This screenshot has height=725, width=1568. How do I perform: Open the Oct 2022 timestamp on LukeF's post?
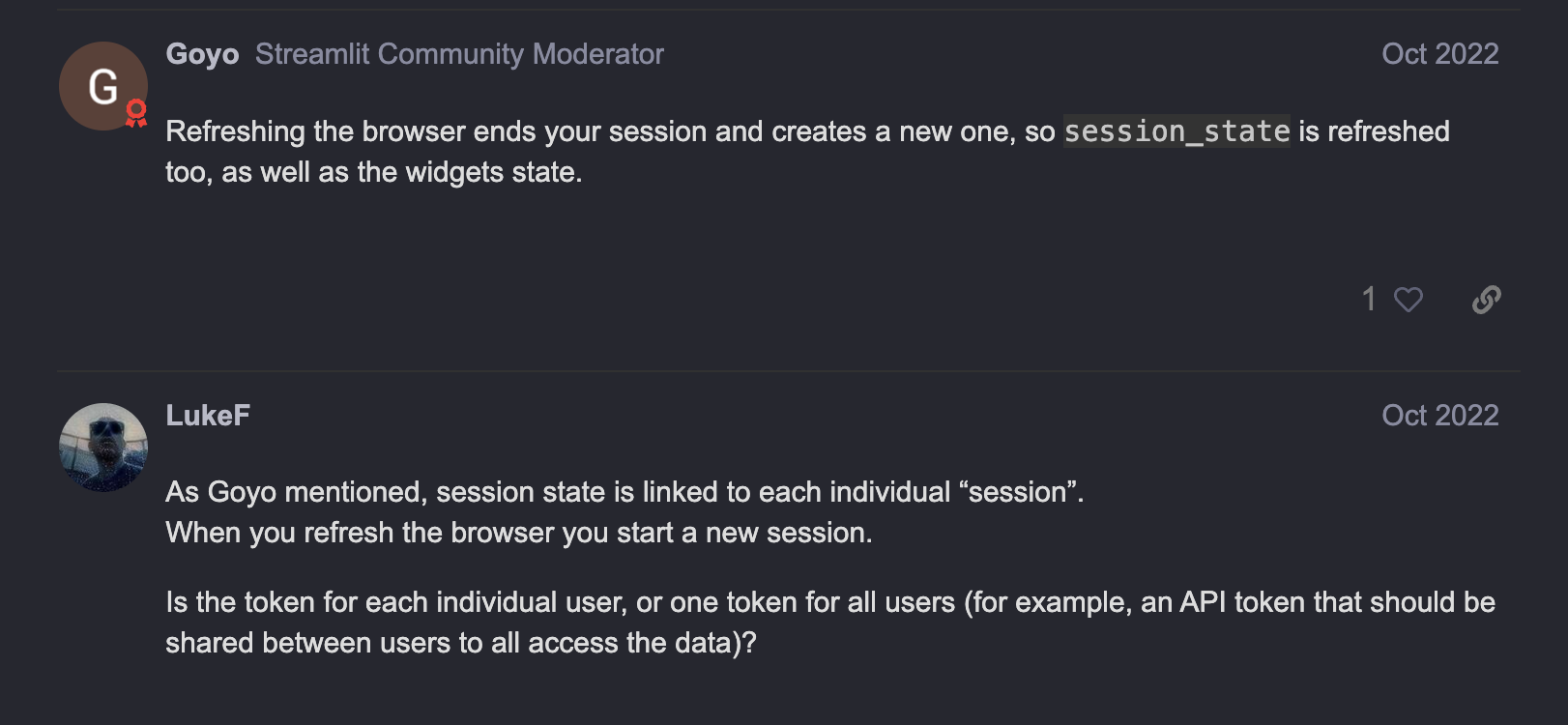[x=1439, y=416]
